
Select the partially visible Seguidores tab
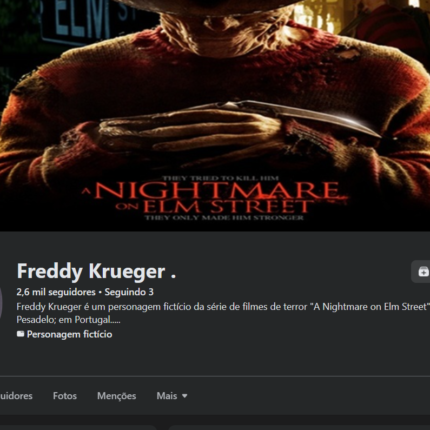[x=16, y=396]
